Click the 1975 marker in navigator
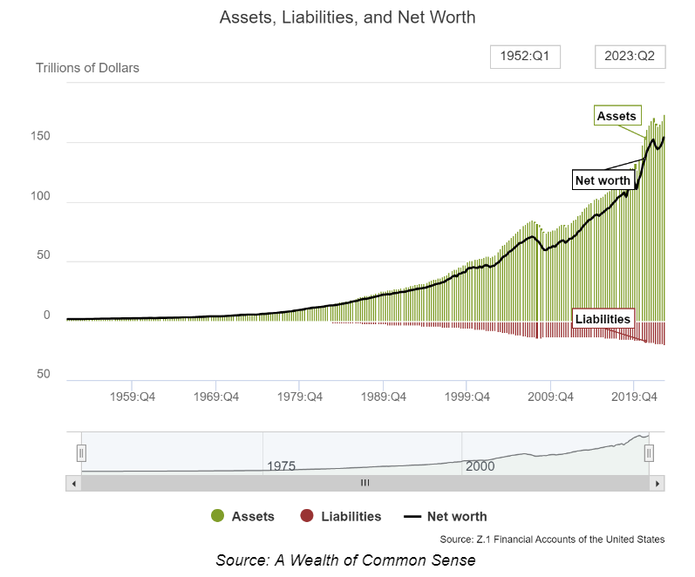 [x=280, y=466]
